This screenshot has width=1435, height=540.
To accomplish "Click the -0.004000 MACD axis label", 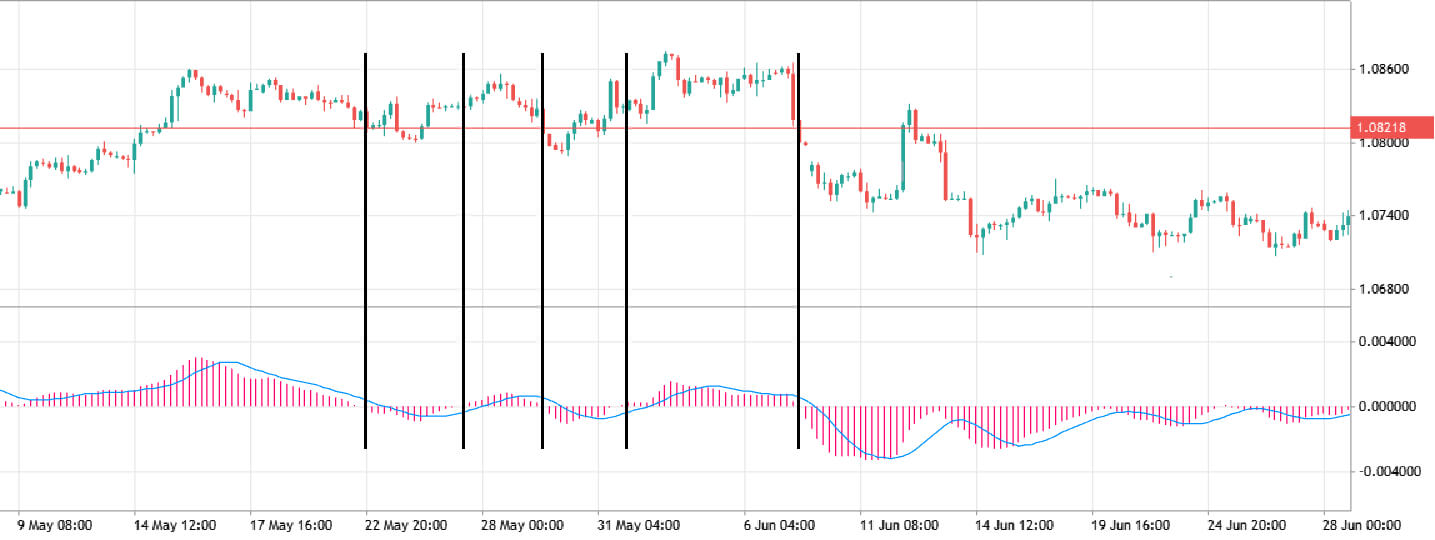I will 1384,472.
